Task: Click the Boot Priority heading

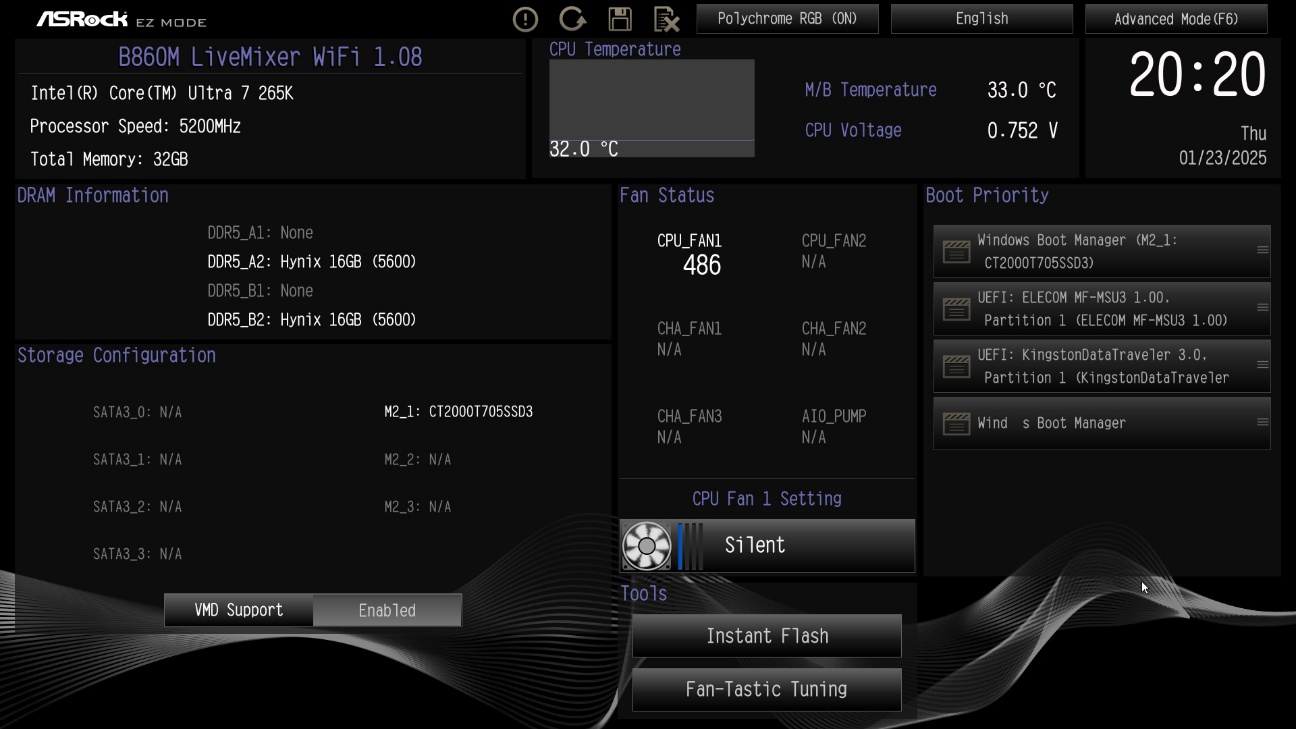Action: coord(987,195)
